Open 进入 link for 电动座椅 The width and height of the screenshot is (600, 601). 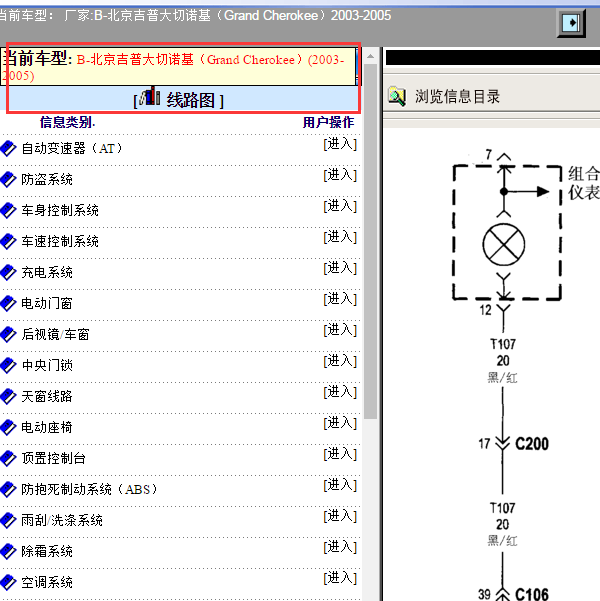click(340, 424)
